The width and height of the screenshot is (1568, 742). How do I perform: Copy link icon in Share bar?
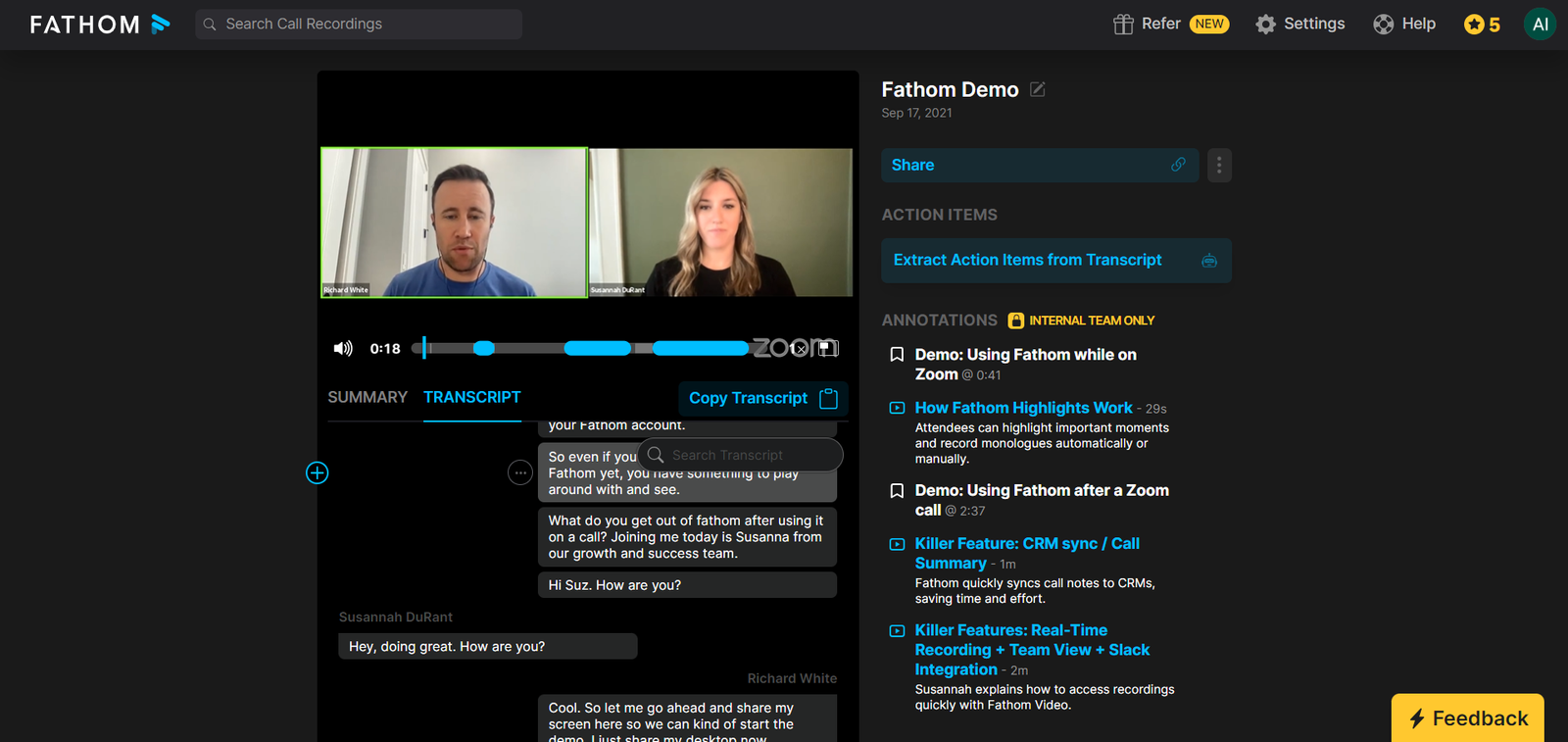pos(1178,165)
